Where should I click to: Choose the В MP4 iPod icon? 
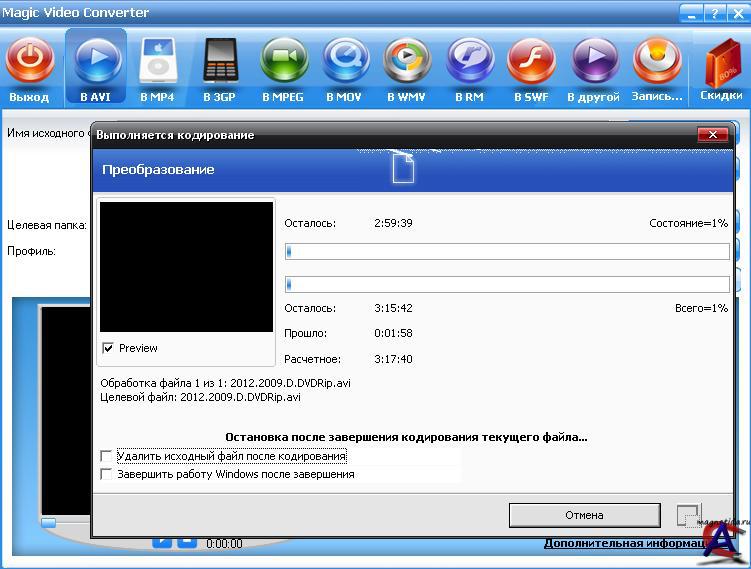click(157, 60)
